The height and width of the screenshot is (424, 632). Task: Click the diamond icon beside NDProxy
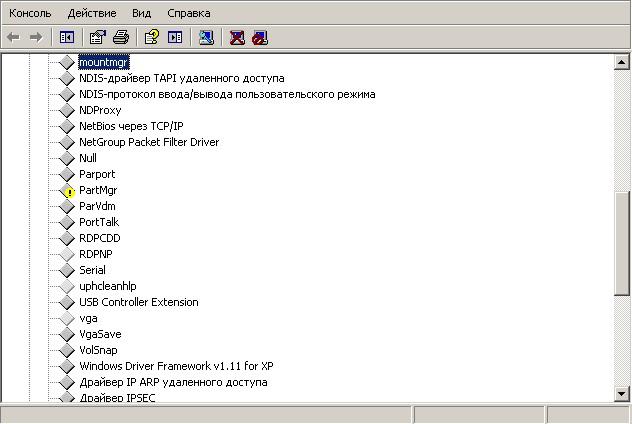pyautogui.click(x=67, y=110)
